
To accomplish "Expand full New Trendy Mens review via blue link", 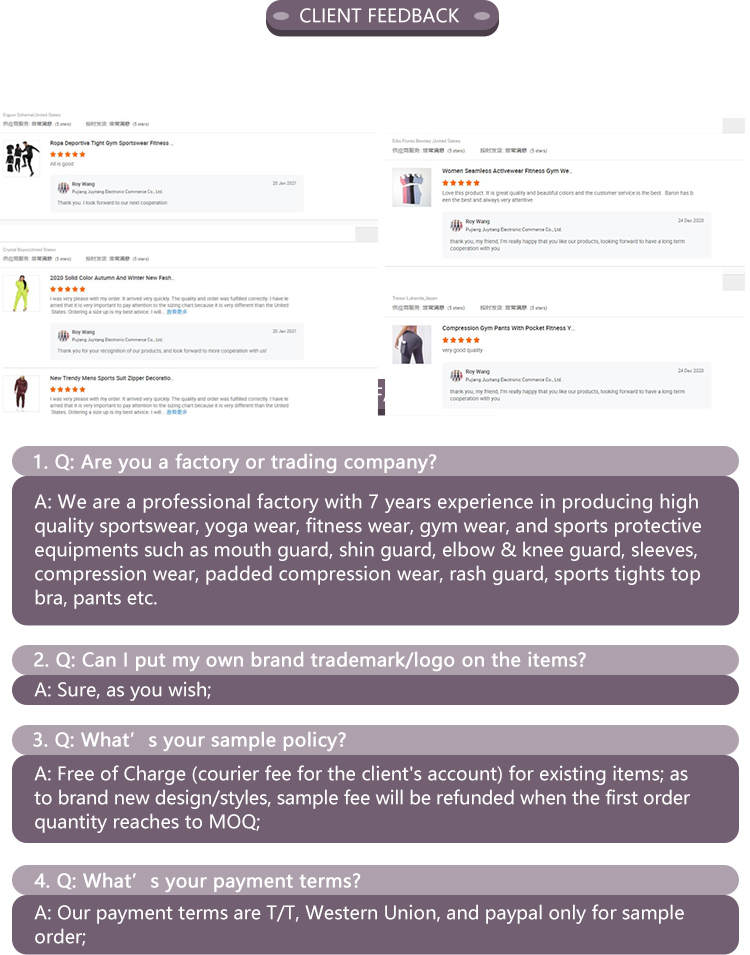I will [177, 412].
